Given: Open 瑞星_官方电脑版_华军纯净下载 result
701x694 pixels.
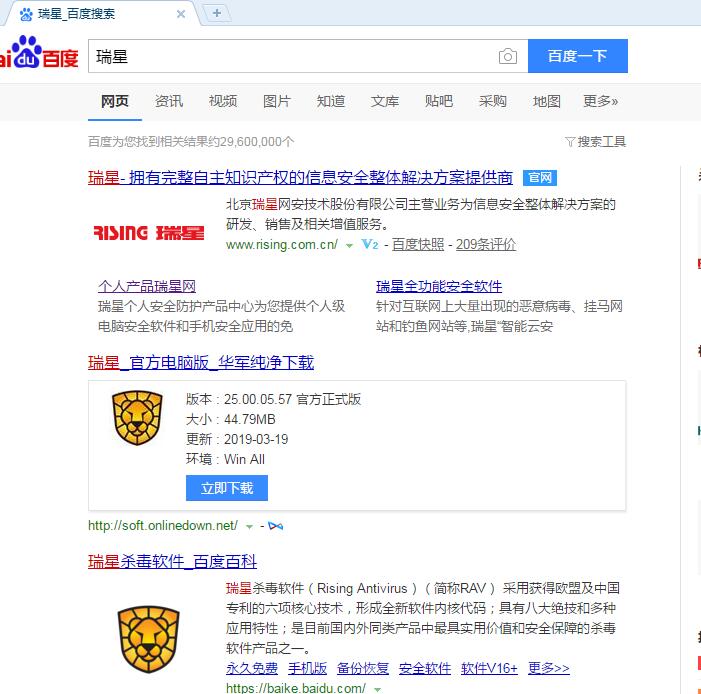Looking at the screenshot, I should (201, 363).
